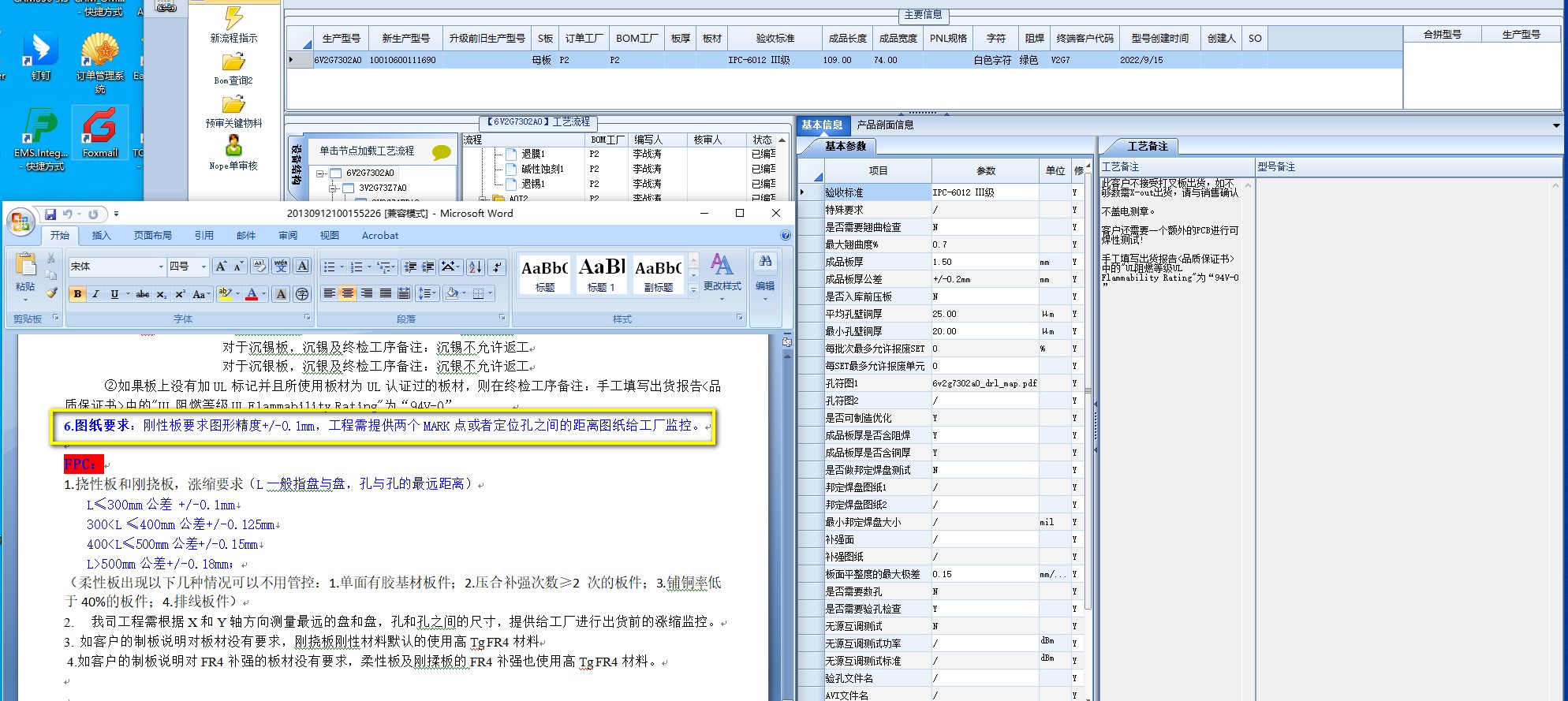
Task: Toggle Italic formatting in Word
Action: 95,294
